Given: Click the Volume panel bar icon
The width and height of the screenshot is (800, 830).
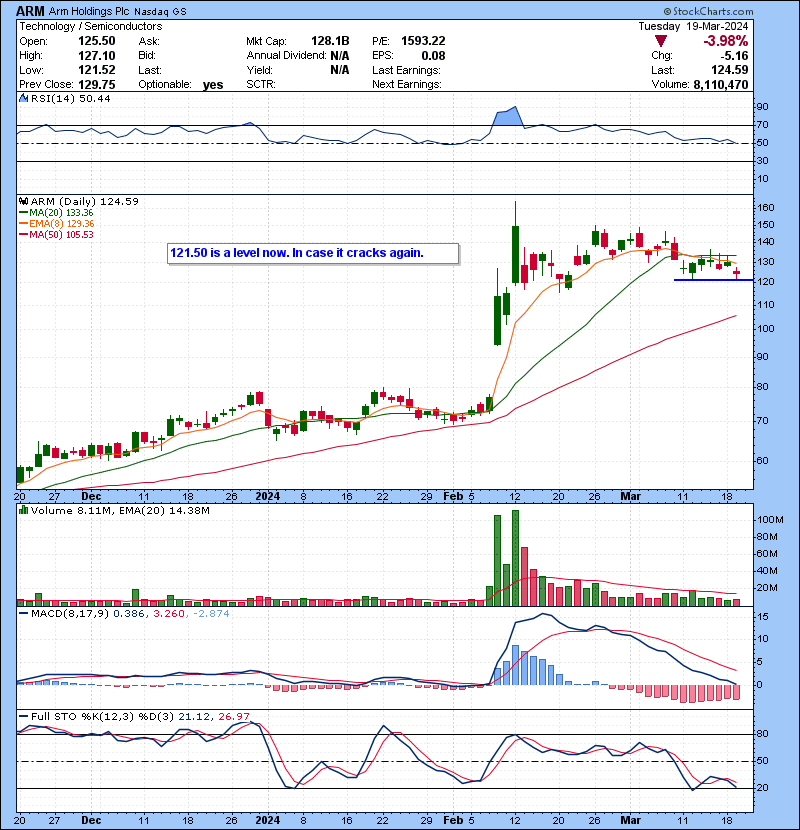Looking at the screenshot, I should pos(24,511).
